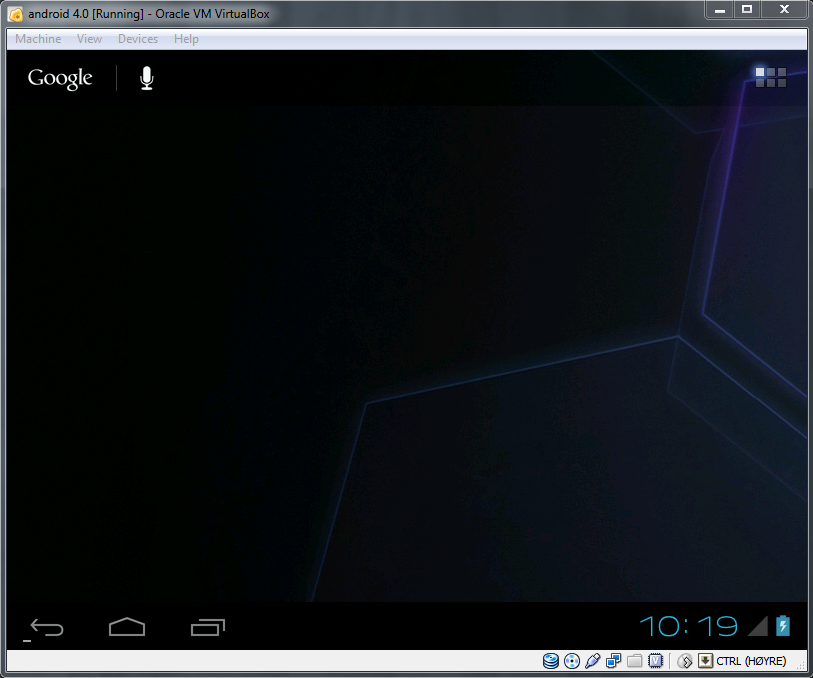
Task: Click the display status icon
Action: [613, 661]
